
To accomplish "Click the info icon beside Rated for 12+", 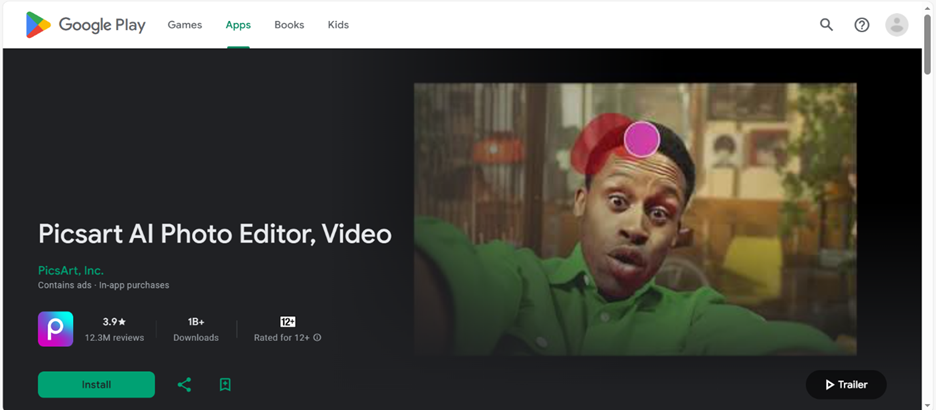I will (x=317, y=338).
